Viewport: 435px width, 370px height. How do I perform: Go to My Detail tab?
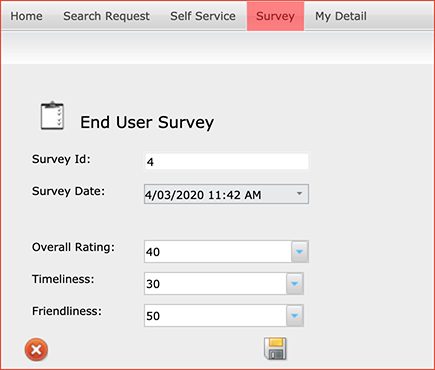point(341,16)
